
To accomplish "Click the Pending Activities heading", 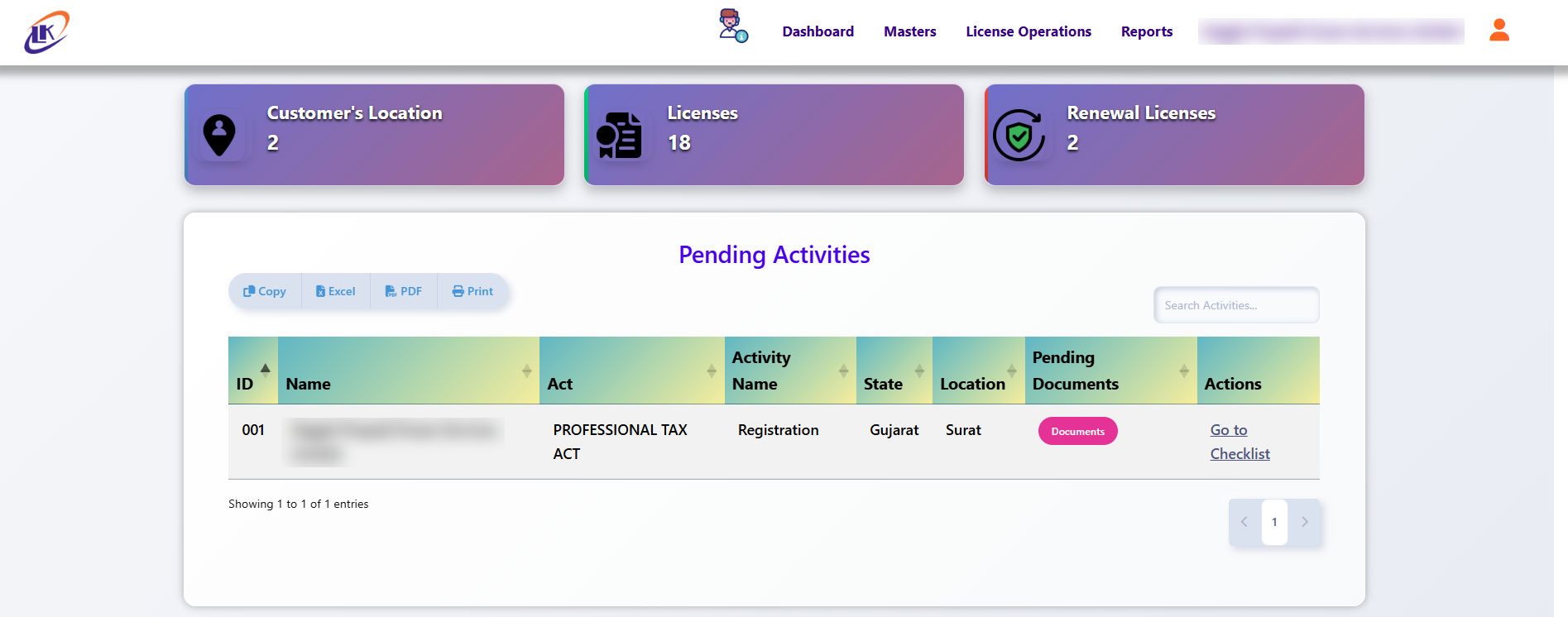I will (774, 255).
